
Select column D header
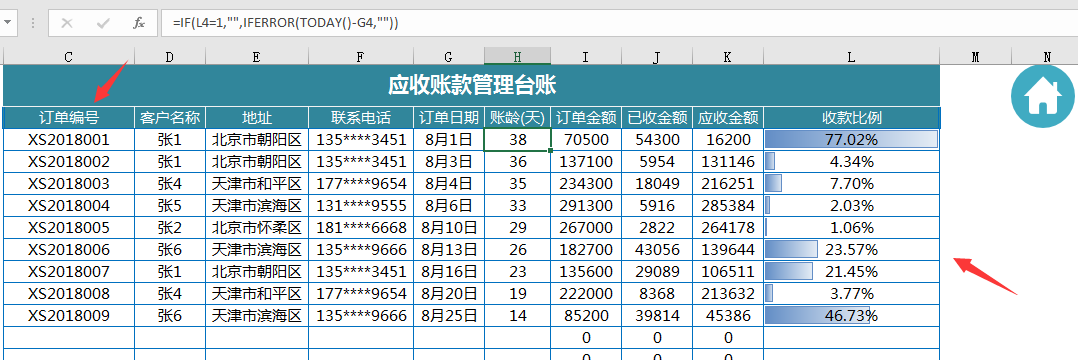tap(170, 57)
